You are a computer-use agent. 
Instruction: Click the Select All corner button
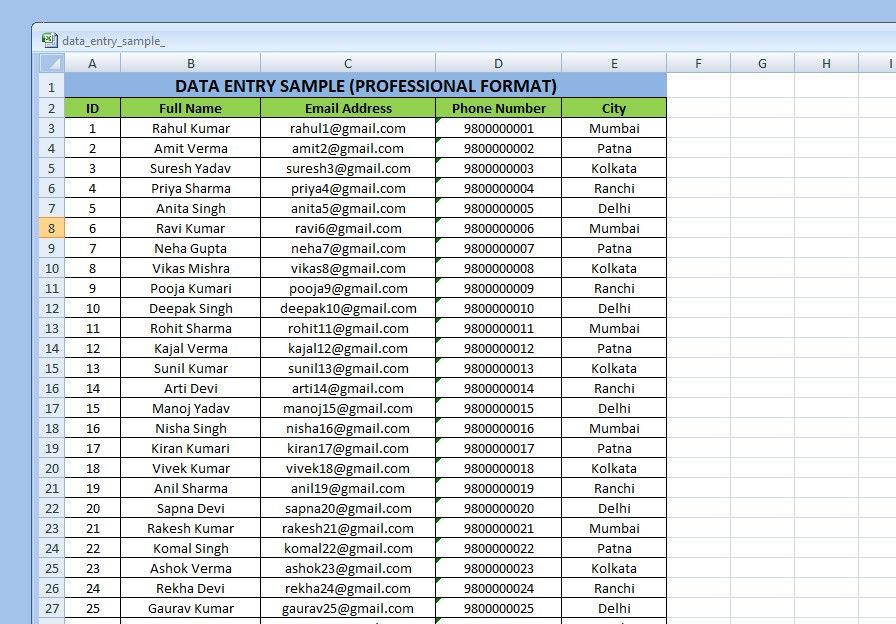52,63
